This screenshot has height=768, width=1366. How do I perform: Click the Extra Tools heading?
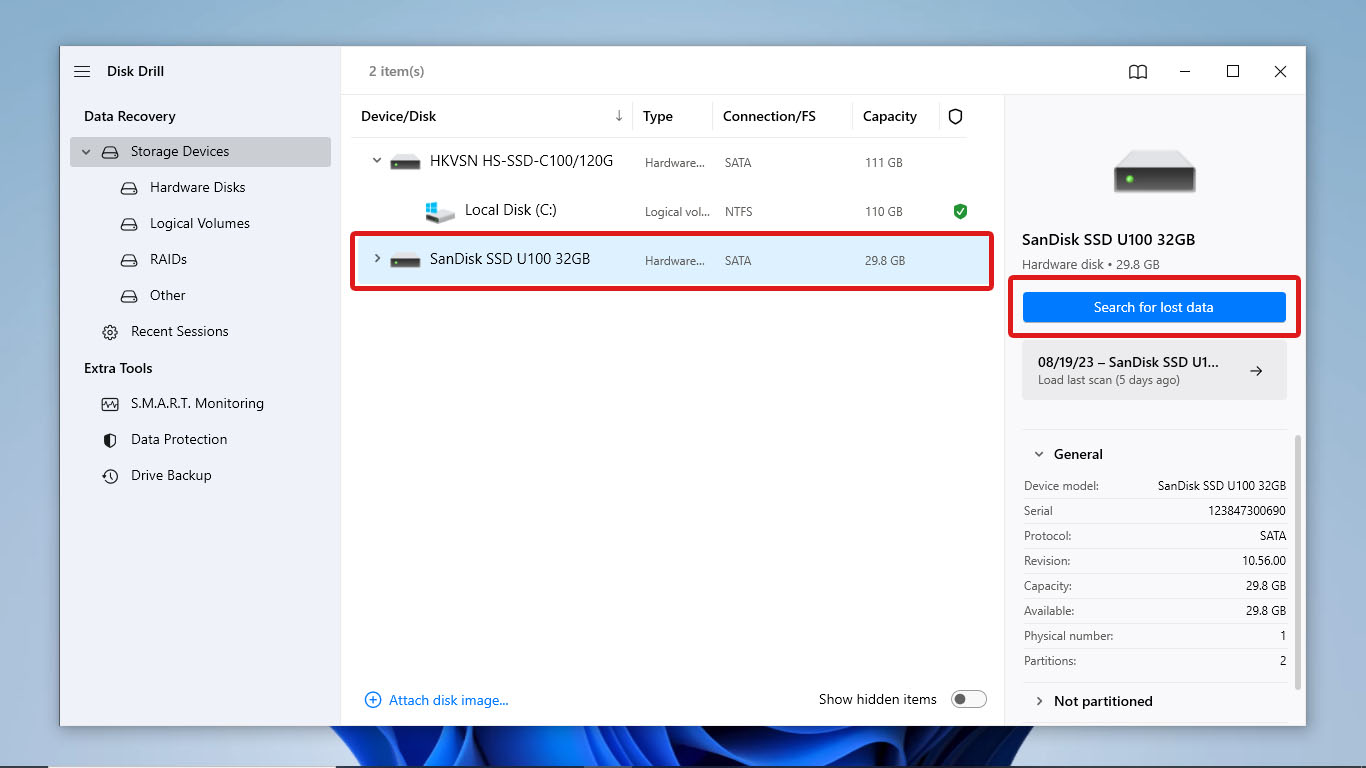(x=118, y=369)
